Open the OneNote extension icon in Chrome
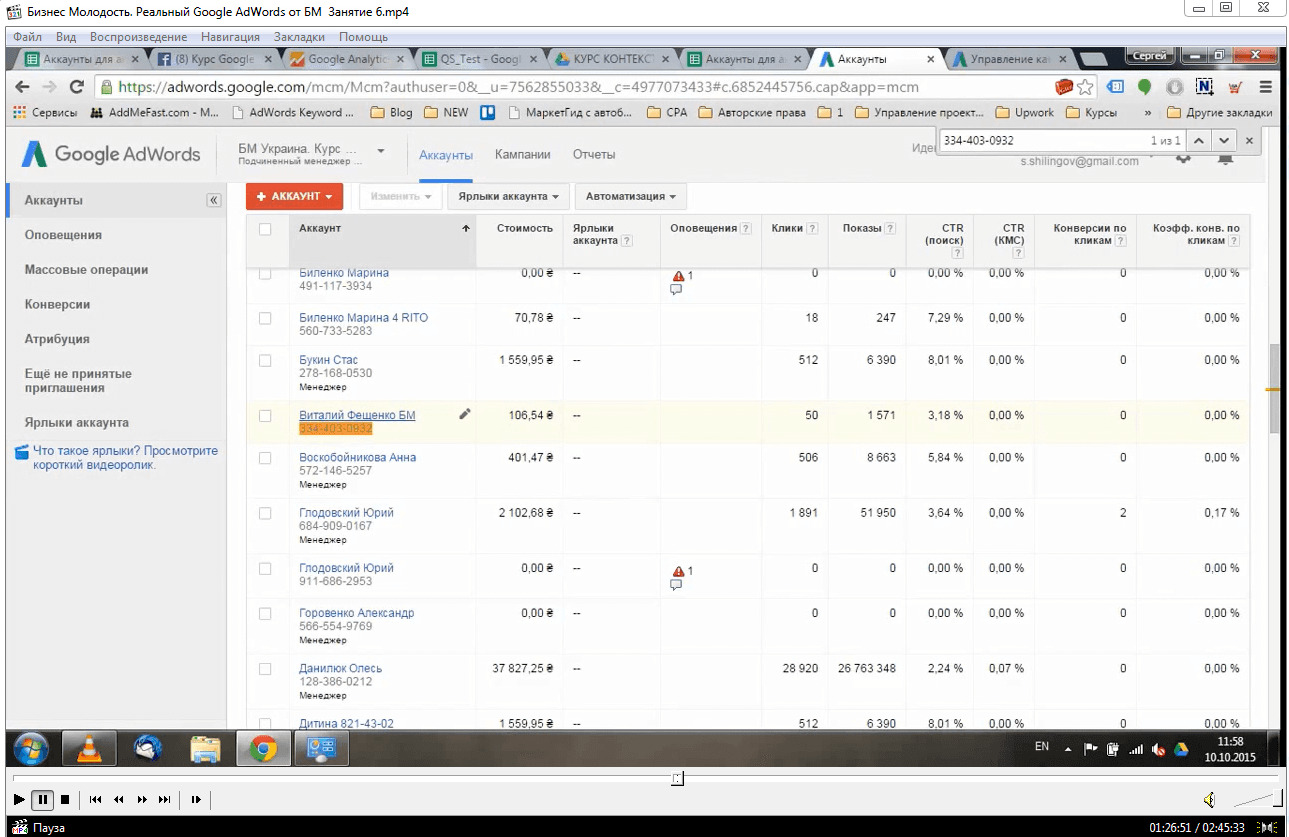1289x837 pixels. (1204, 87)
